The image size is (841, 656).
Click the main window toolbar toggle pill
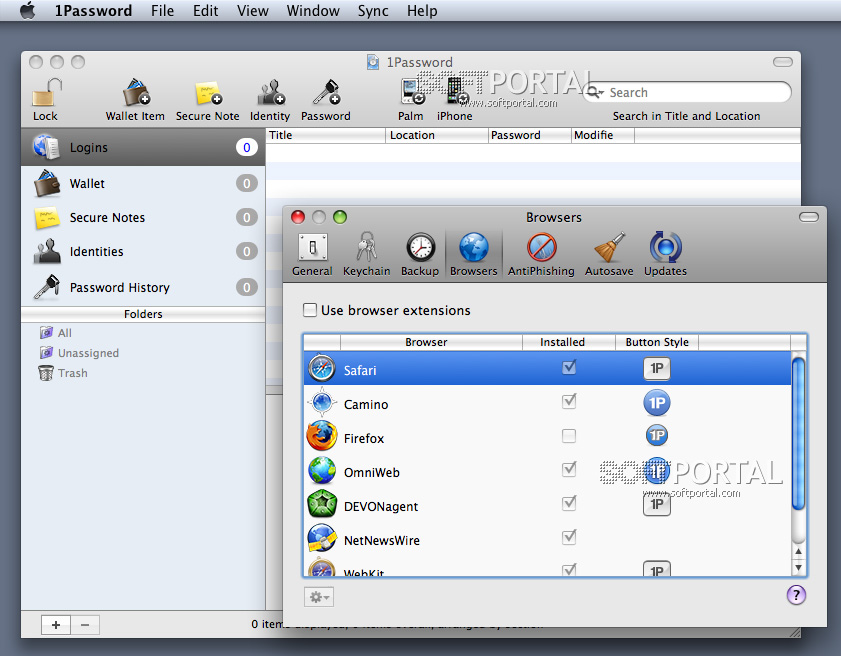coord(783,62)
